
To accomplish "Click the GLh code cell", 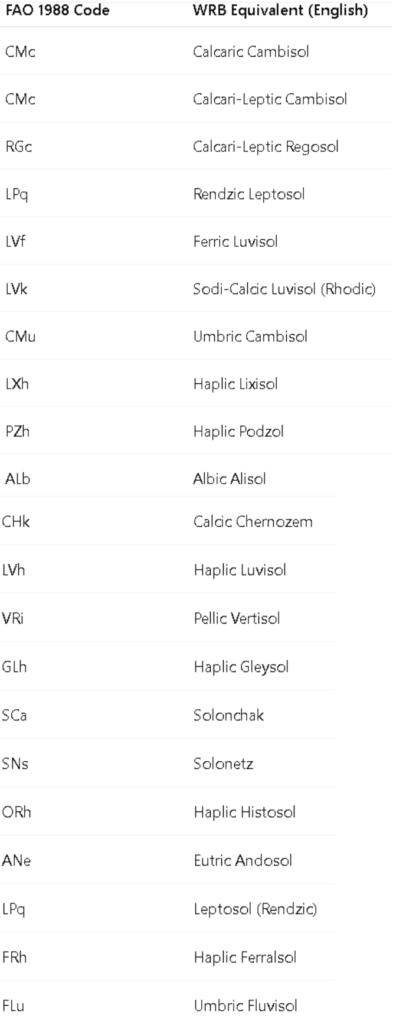I will coord(15,666).
